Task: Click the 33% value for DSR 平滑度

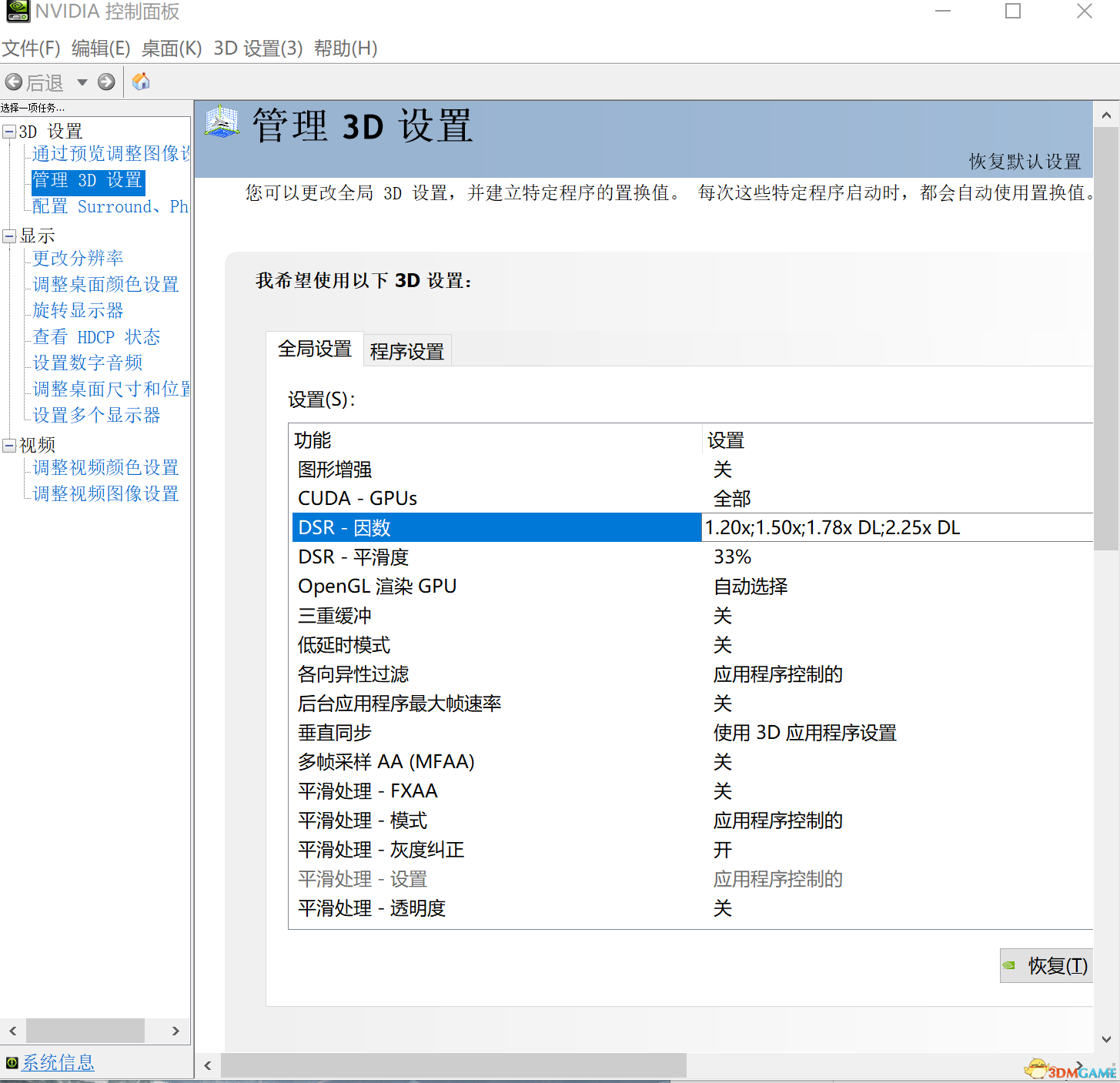Action: click(732, 557)
